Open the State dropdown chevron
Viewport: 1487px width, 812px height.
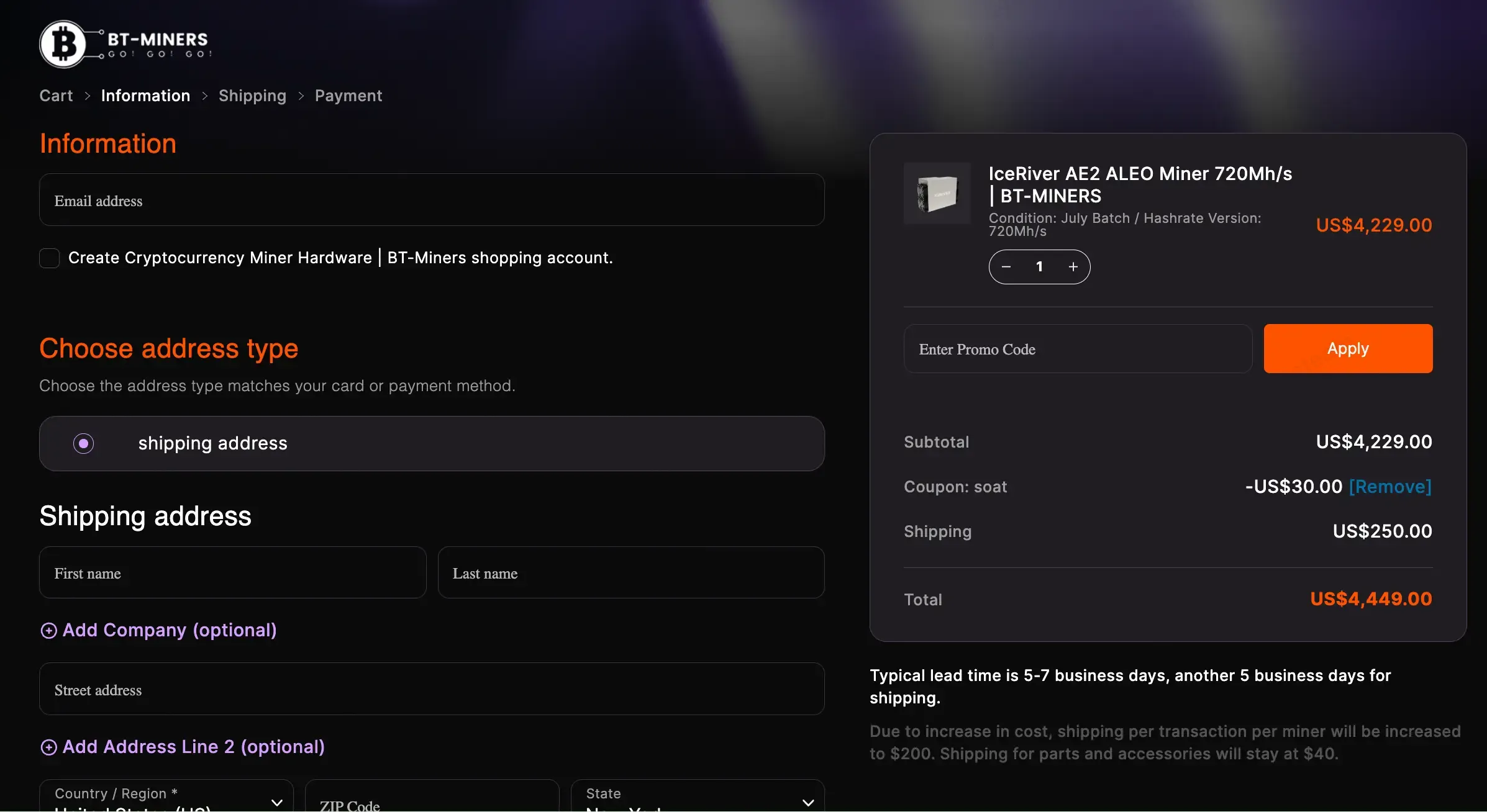[808, 801]
